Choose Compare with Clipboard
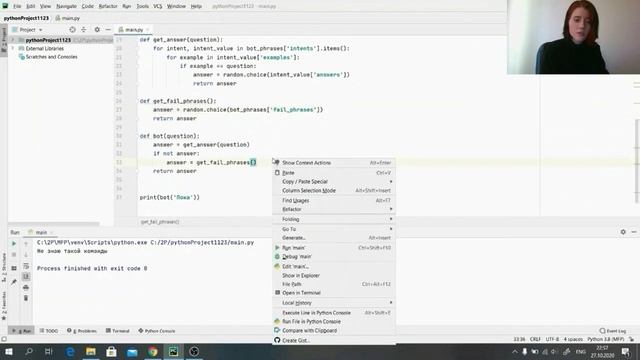This screenshot has width=640, height=360. click(x=334, y=331)
